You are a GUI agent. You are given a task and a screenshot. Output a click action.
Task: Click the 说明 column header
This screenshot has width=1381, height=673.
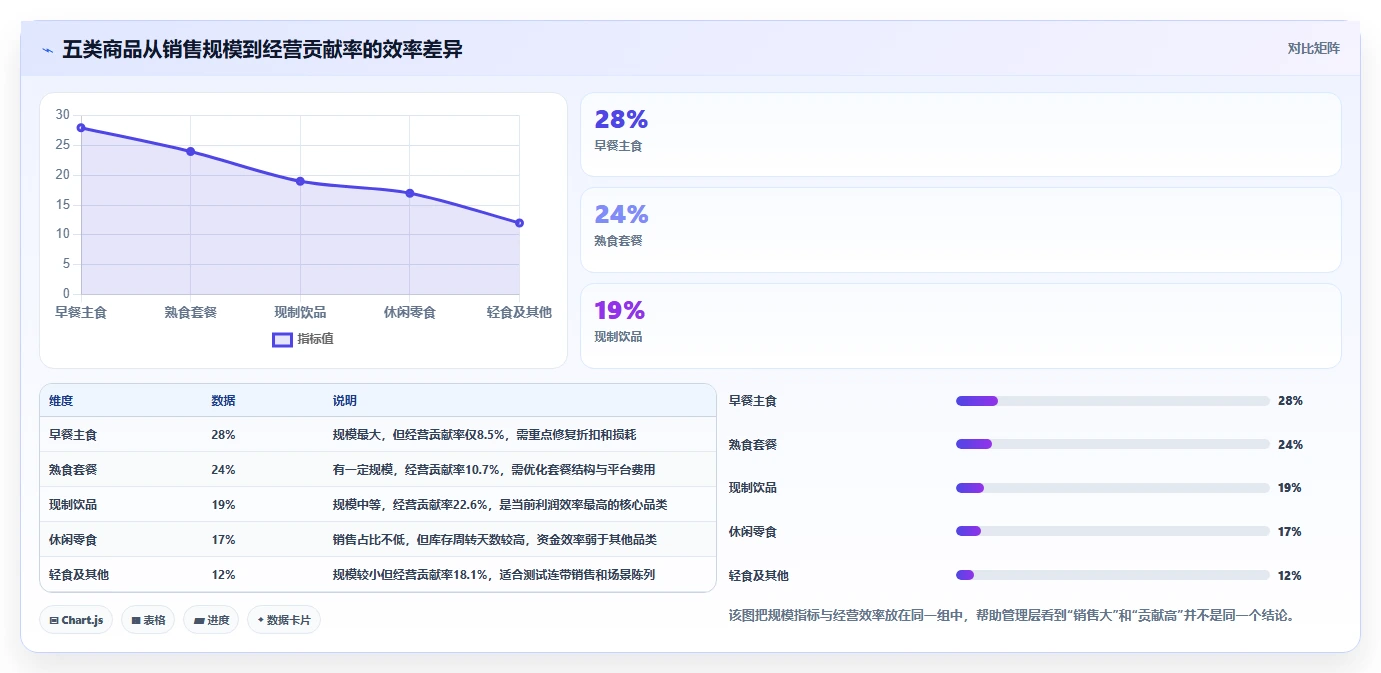(x=345, y=400)
